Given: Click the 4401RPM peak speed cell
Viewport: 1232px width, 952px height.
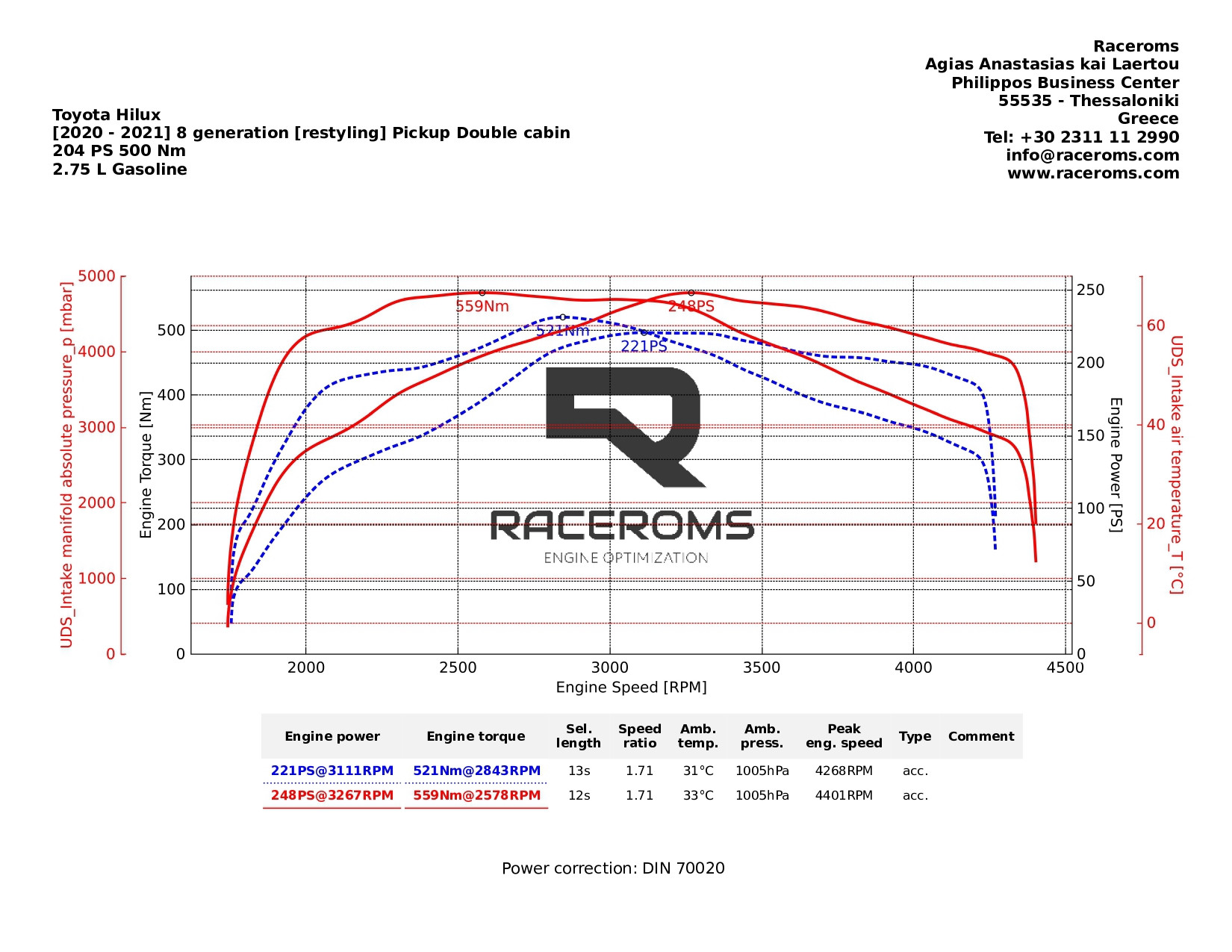Looking at the screenshot, I should pyautogui.click(x=844, y=795).
